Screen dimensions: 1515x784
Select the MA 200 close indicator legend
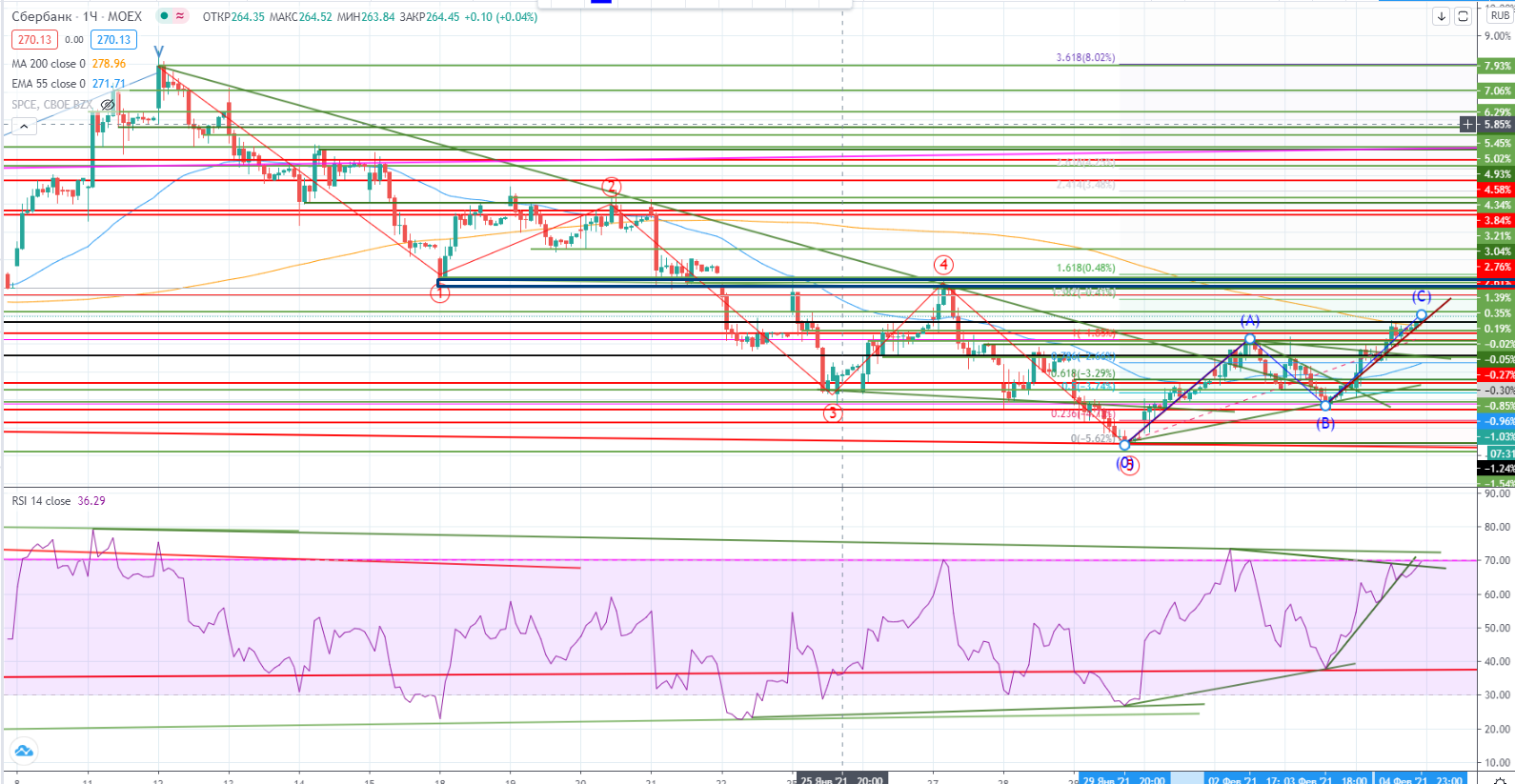48,64
